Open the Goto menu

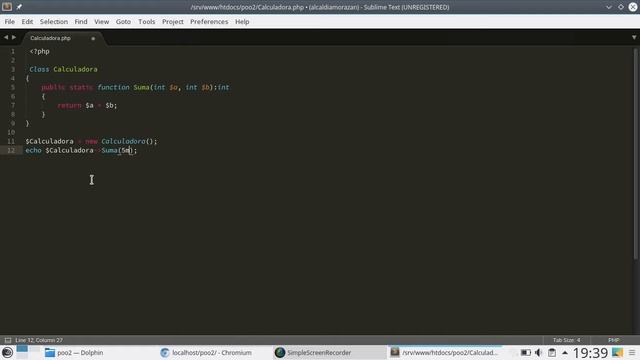tap(123, 22)
